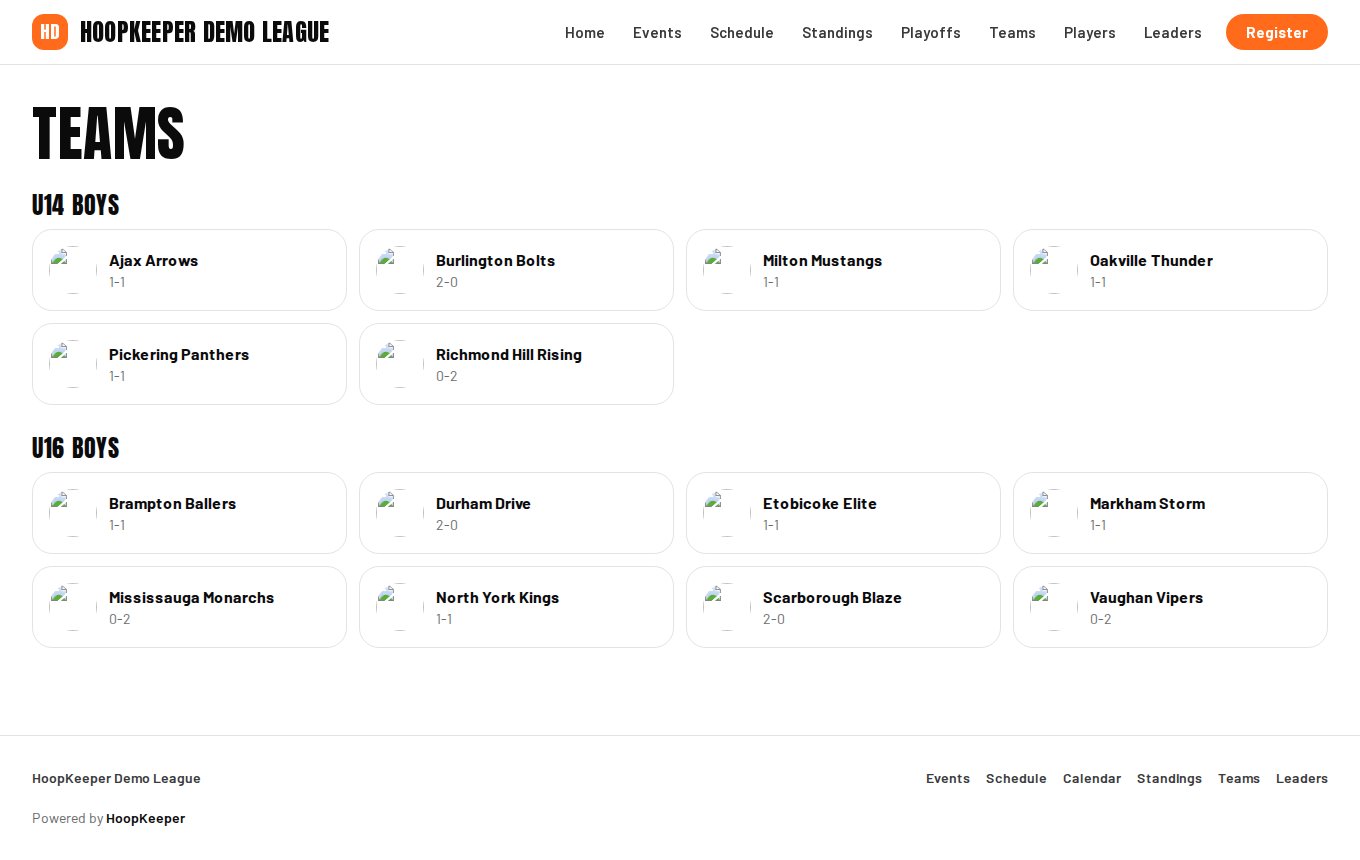This screenshot has width=1360, height=860.
Task: Select the Scarborough Blaze team name
Action: tap(832, 597)
